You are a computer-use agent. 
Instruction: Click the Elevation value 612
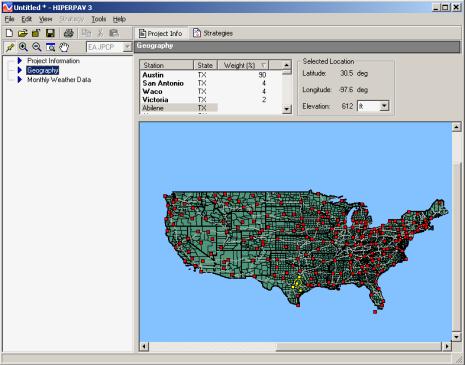(x=347, y=106)
